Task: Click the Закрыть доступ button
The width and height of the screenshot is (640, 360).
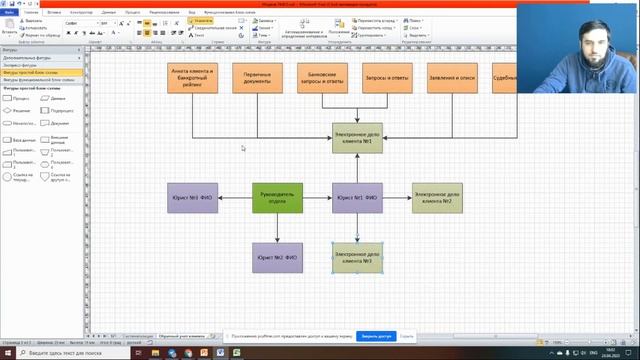Action: pyautogui.click(x=376, y=336)
